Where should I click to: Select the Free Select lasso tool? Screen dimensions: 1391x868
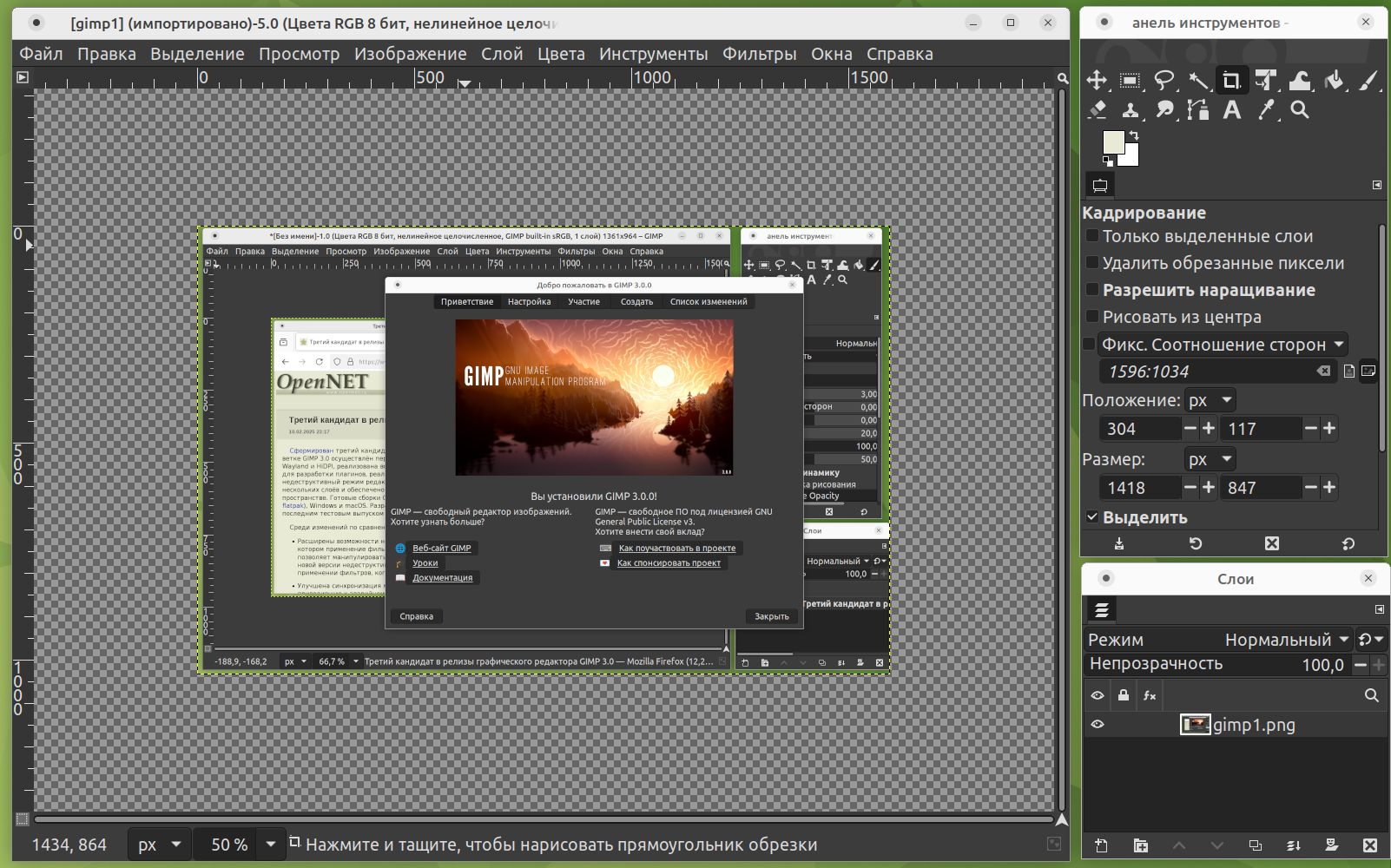click(1164, 81)
